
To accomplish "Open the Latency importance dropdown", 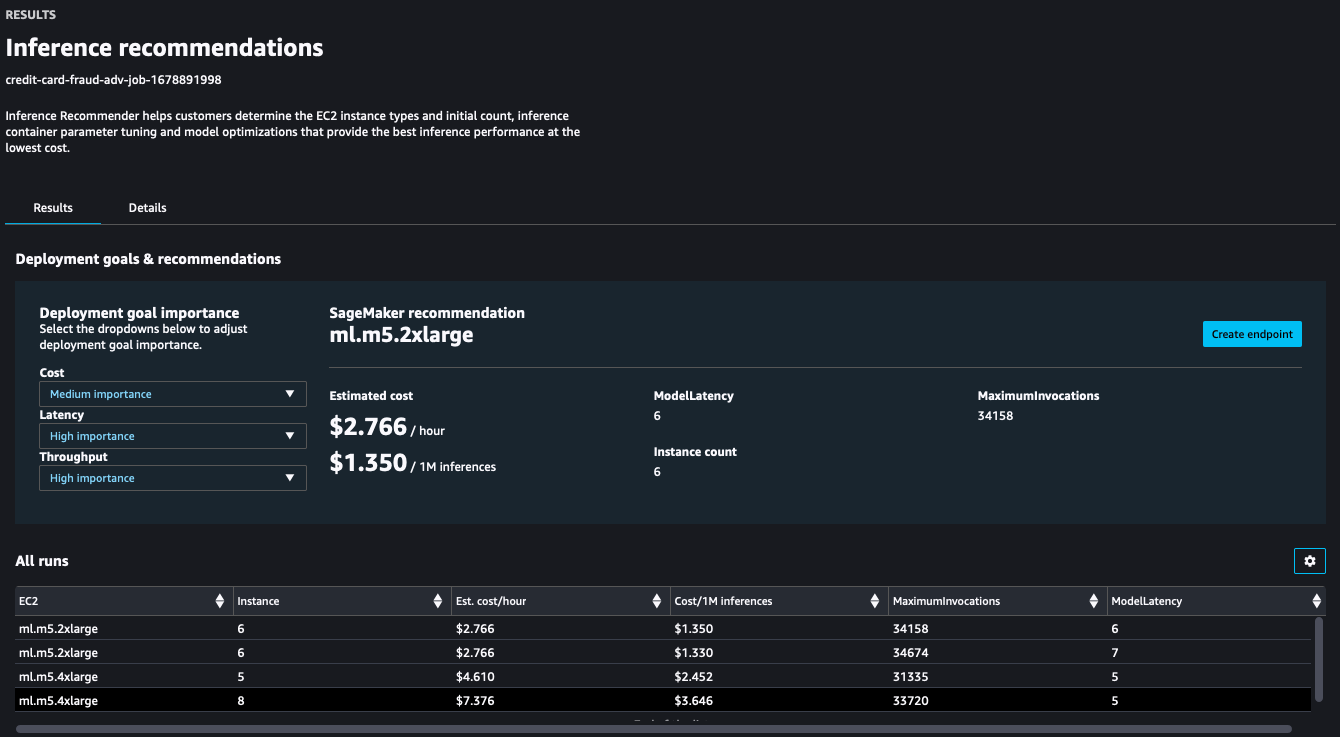I will (x=173, y=436).
